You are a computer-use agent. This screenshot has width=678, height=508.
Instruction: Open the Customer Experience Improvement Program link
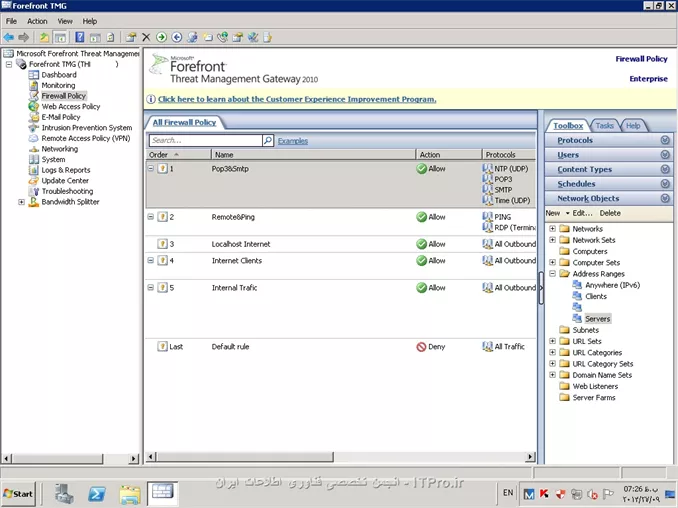297,99
